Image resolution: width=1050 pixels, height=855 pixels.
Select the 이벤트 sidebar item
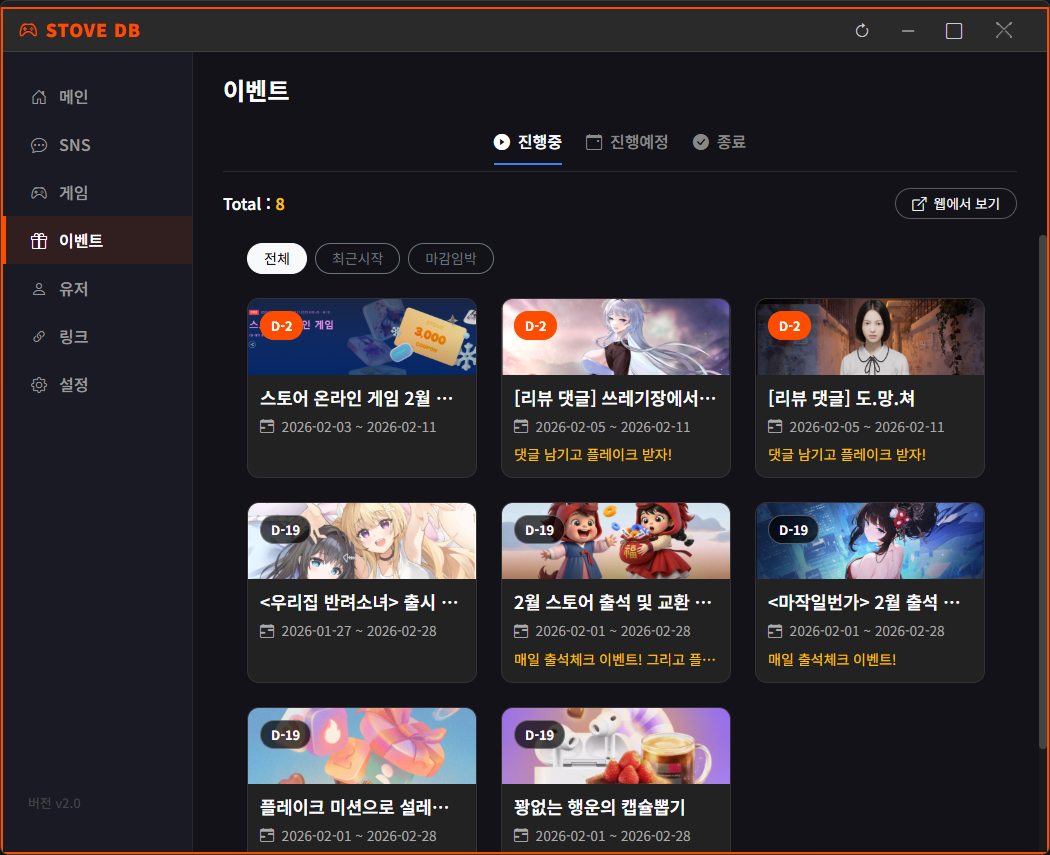(80, 241)
